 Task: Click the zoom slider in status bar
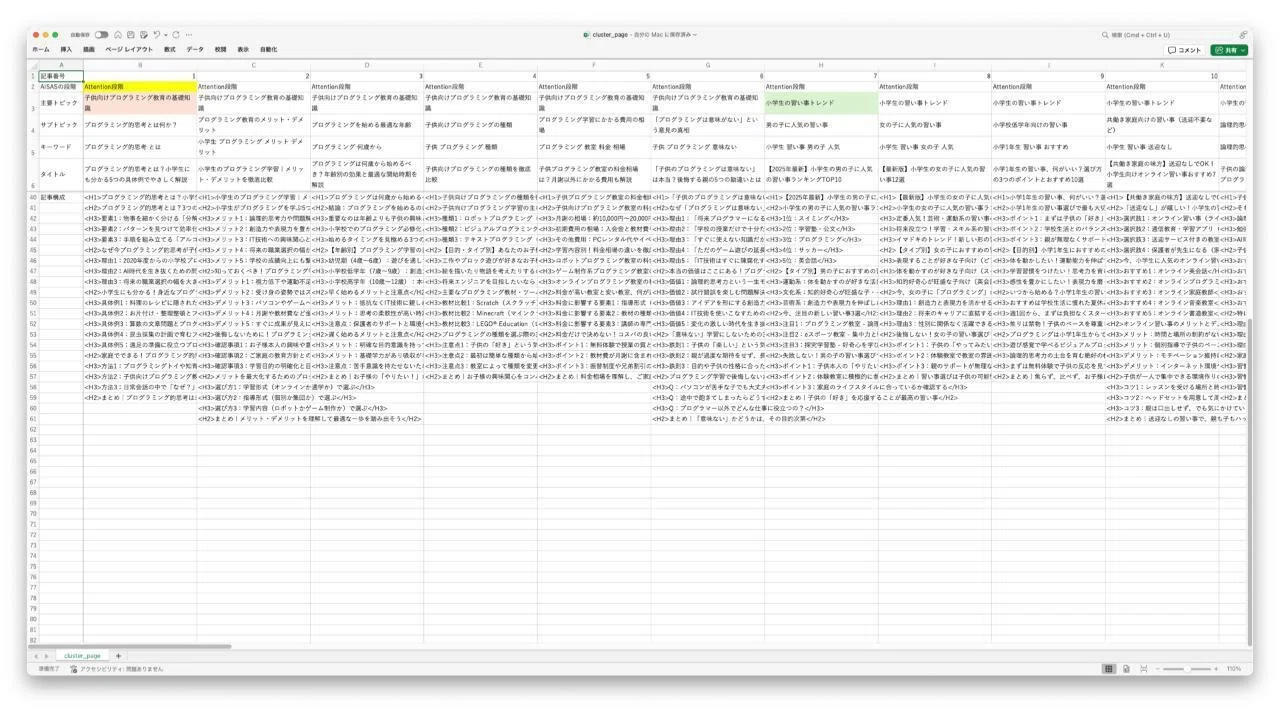1188,669
